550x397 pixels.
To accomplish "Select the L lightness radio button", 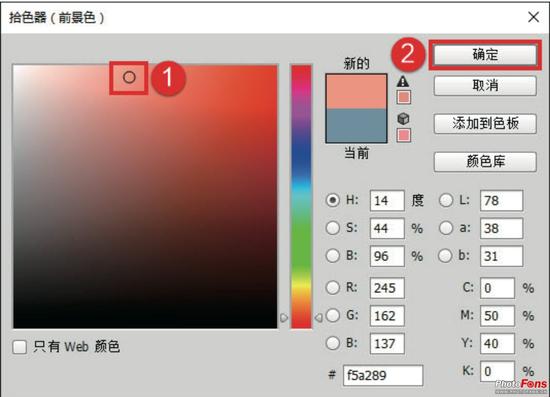I will 446,200.
